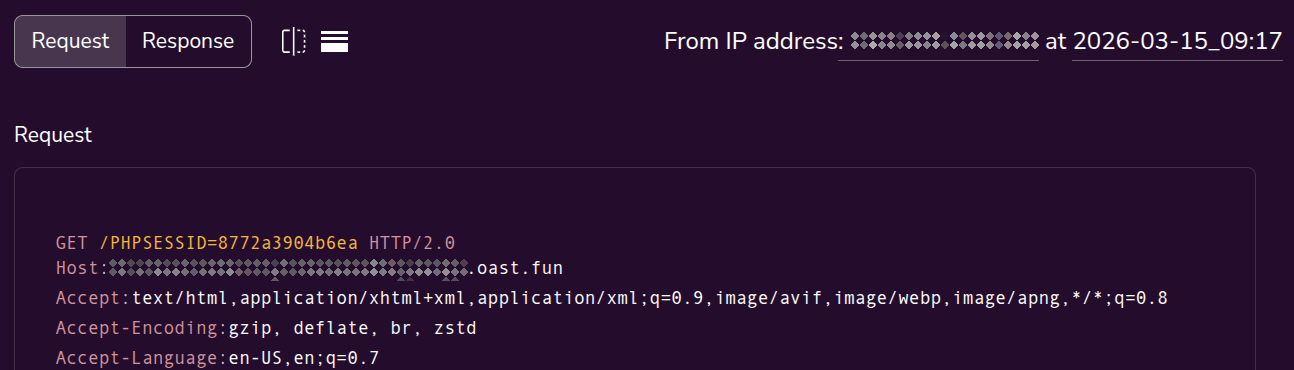
Task: Click the GET method keyword
Action: point(72,243)
